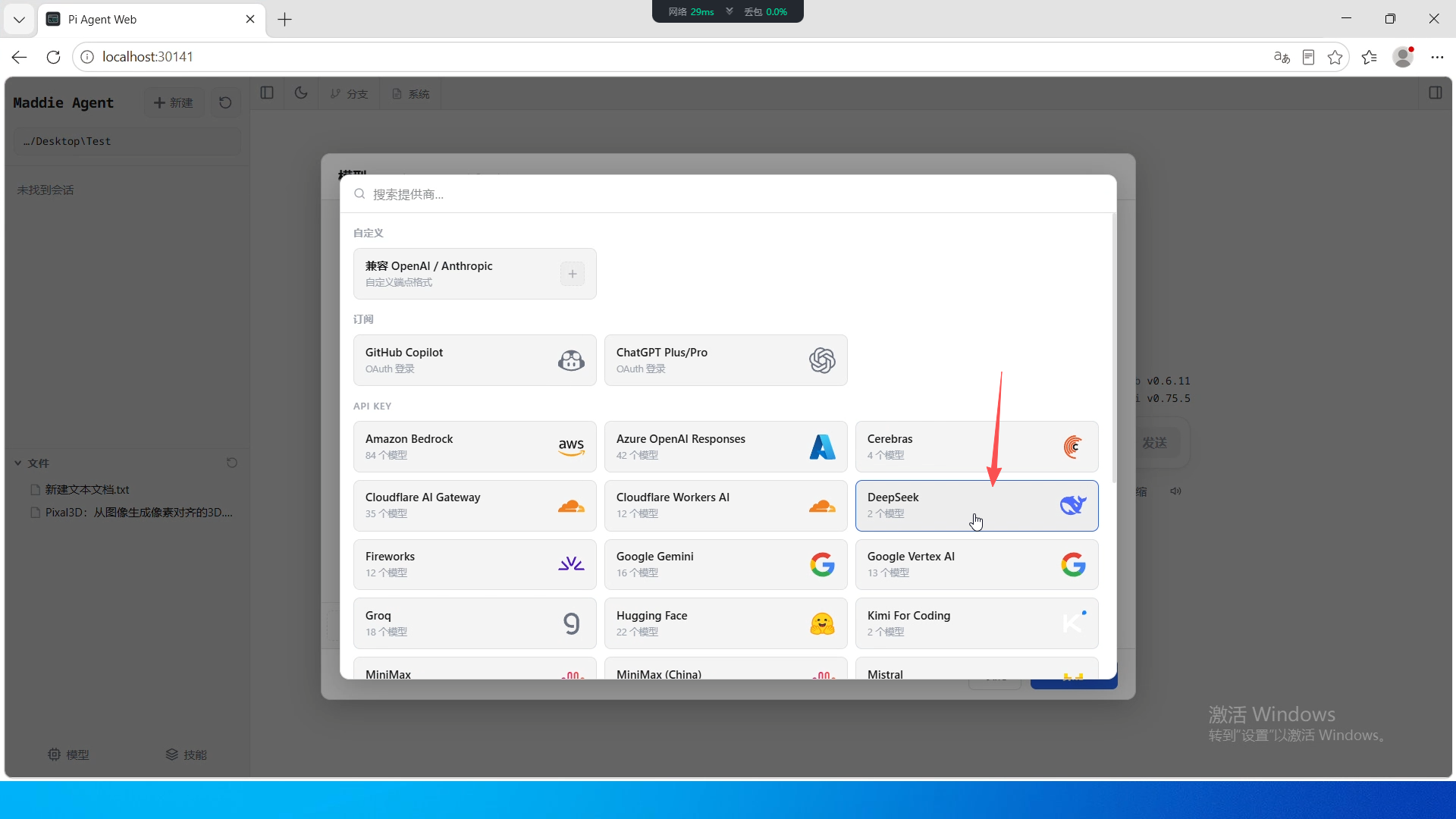Screen dimensions: 1456x819
Task: Click the aws logo icon
Action: pos(571,447)
